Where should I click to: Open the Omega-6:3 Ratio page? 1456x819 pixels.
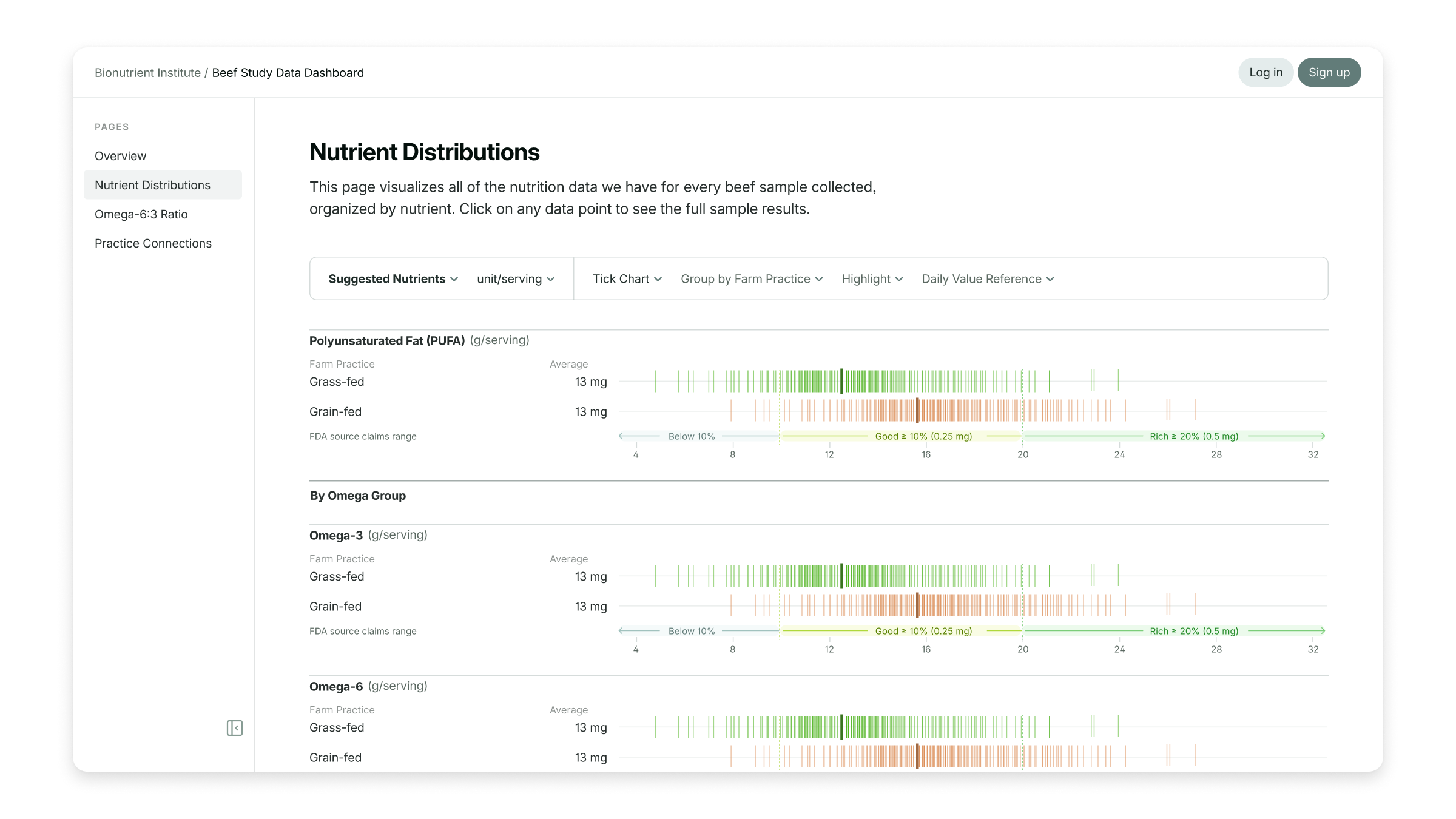[141, 214]
